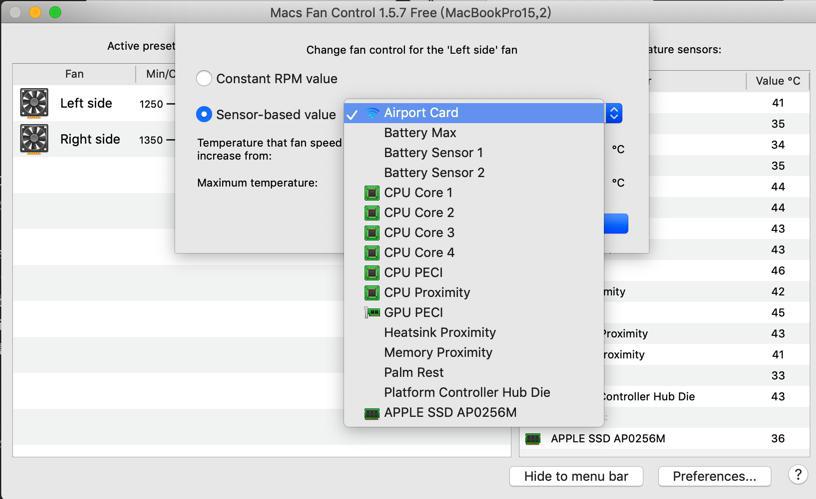The height and width of the screenshot is (499, 816).
Task: Select the Constant RPM value radio button
Action: [x=204, y=78]
